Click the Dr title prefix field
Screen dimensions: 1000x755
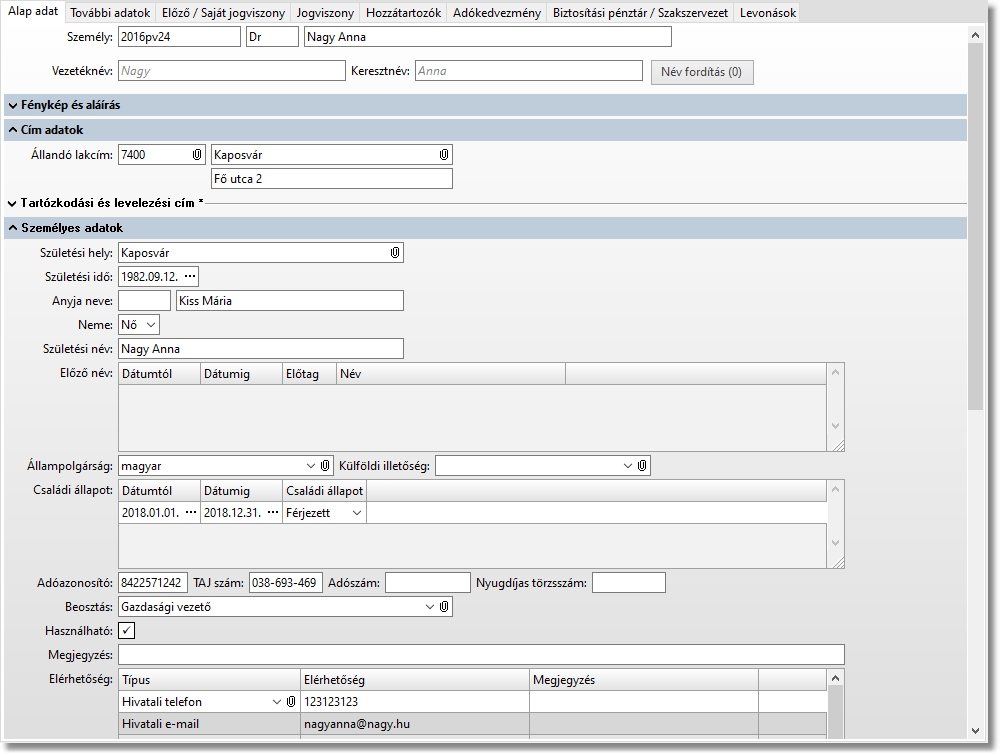pyautogui.click(x=272, y=37)
